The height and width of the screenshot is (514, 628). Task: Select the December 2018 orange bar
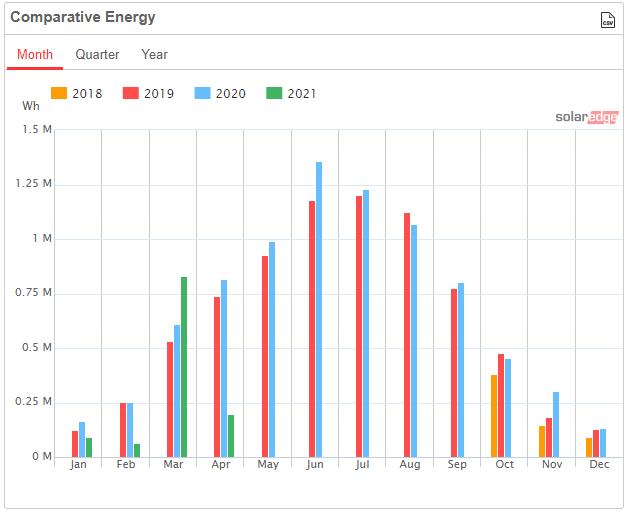(x=589, y=447)
